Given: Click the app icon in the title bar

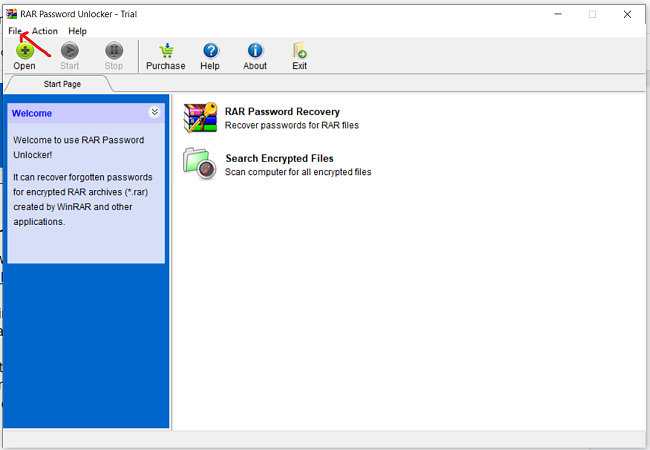Looking at the screenshot, I should [x=12, y=14].
